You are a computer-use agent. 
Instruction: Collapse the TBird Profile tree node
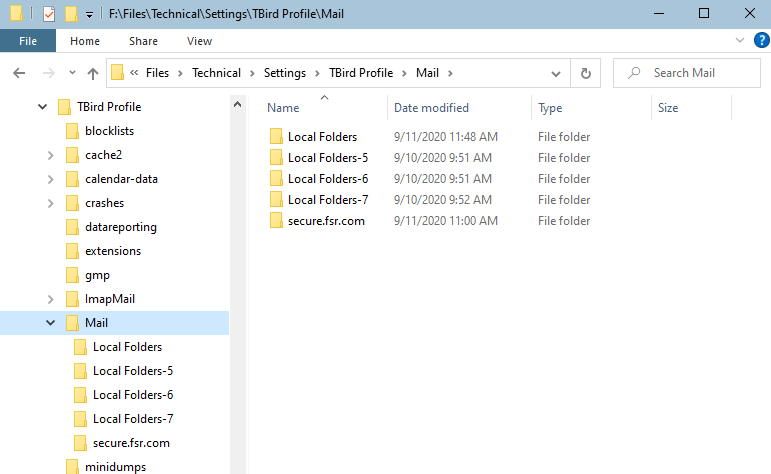(x=43, y=107)
